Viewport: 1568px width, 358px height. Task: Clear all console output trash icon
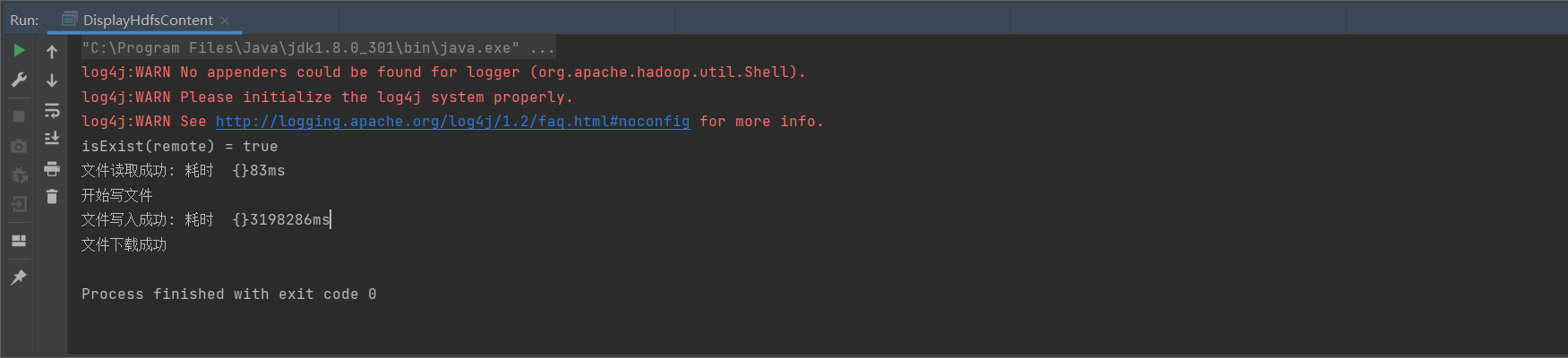tap(52, 196)
